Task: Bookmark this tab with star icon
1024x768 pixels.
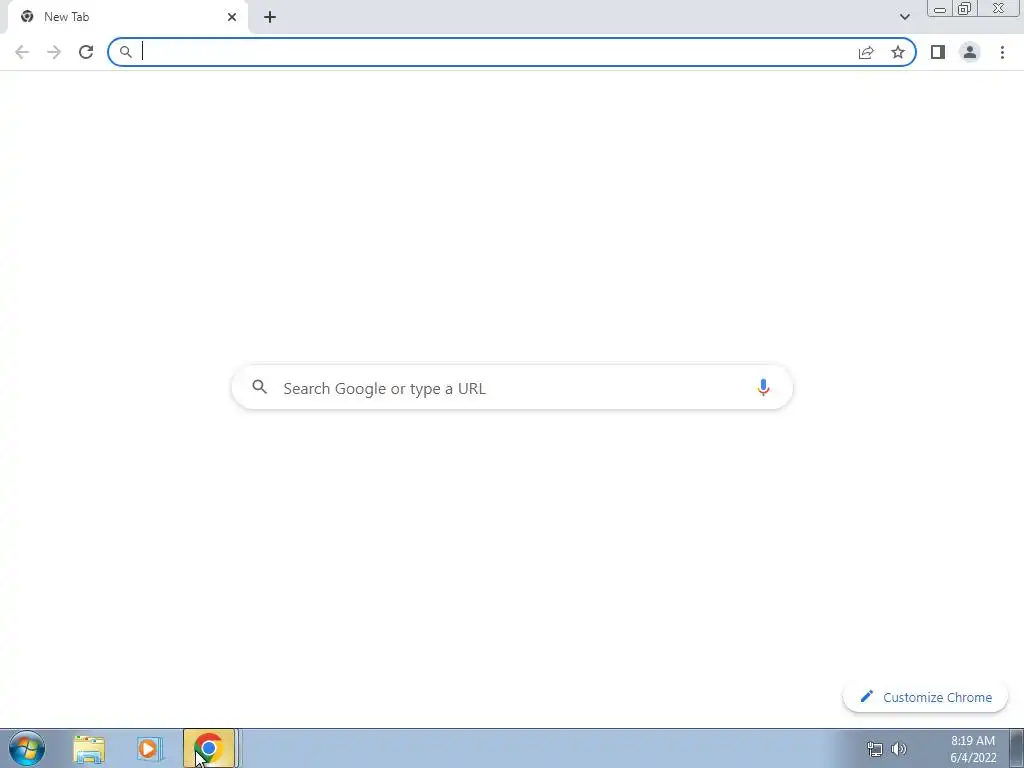Action: tap(898, 52)
